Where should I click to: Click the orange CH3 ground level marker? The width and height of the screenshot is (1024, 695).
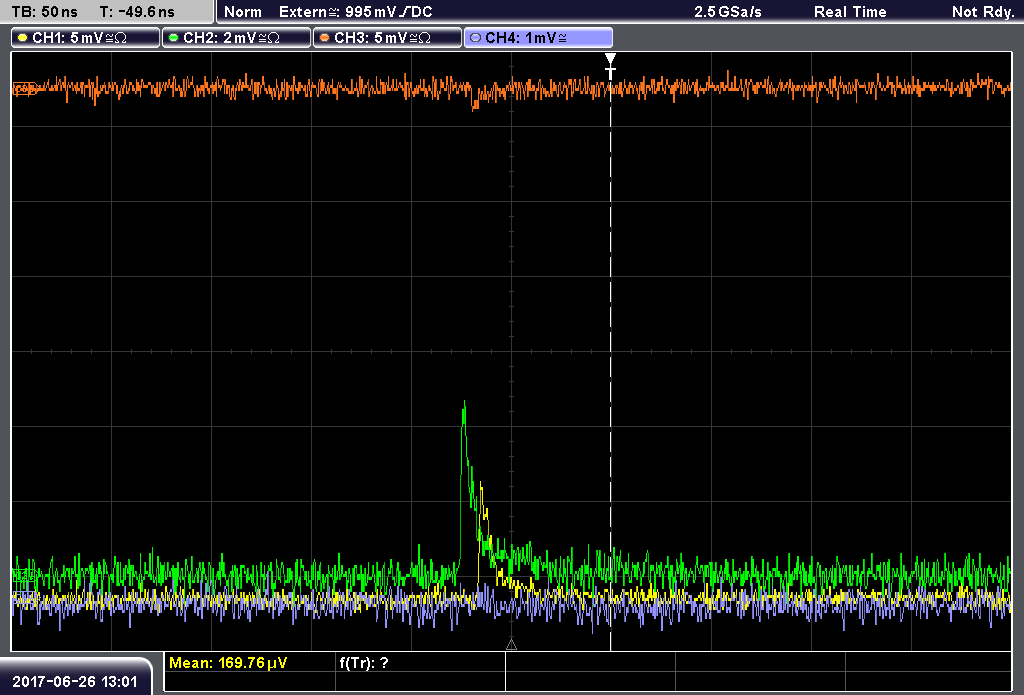(x=24, y=89)
